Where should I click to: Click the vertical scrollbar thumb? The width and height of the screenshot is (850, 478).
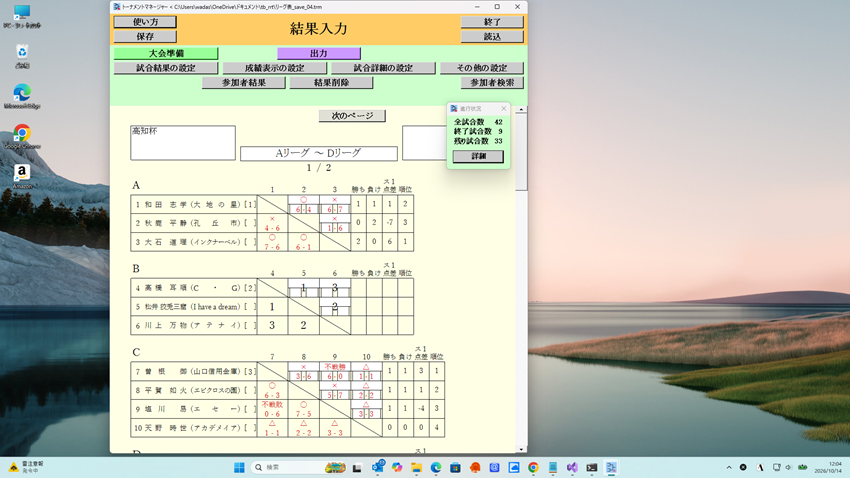coord(521,152)
